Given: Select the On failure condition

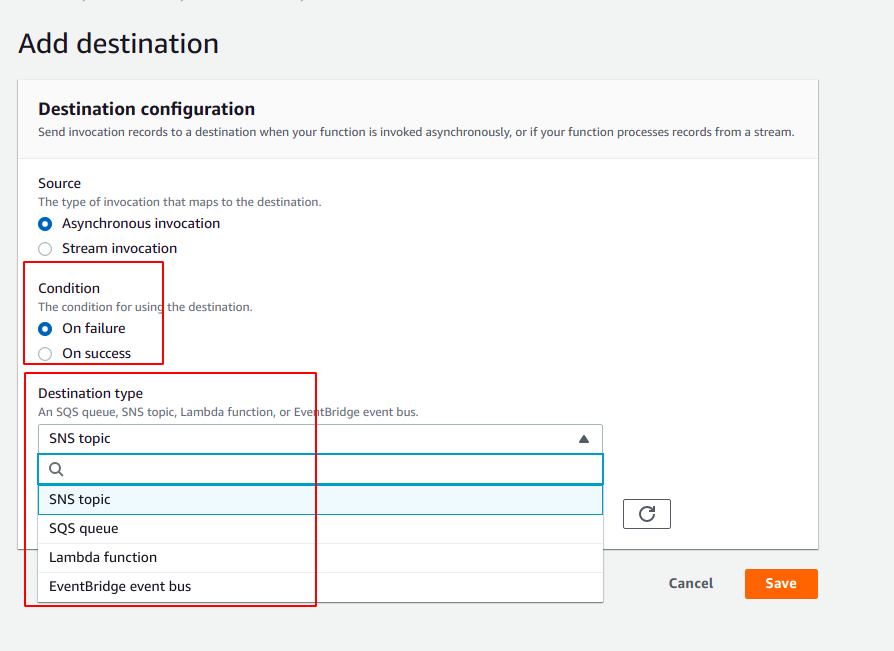Looking at the screenshot, I should [x=45, y=329].
